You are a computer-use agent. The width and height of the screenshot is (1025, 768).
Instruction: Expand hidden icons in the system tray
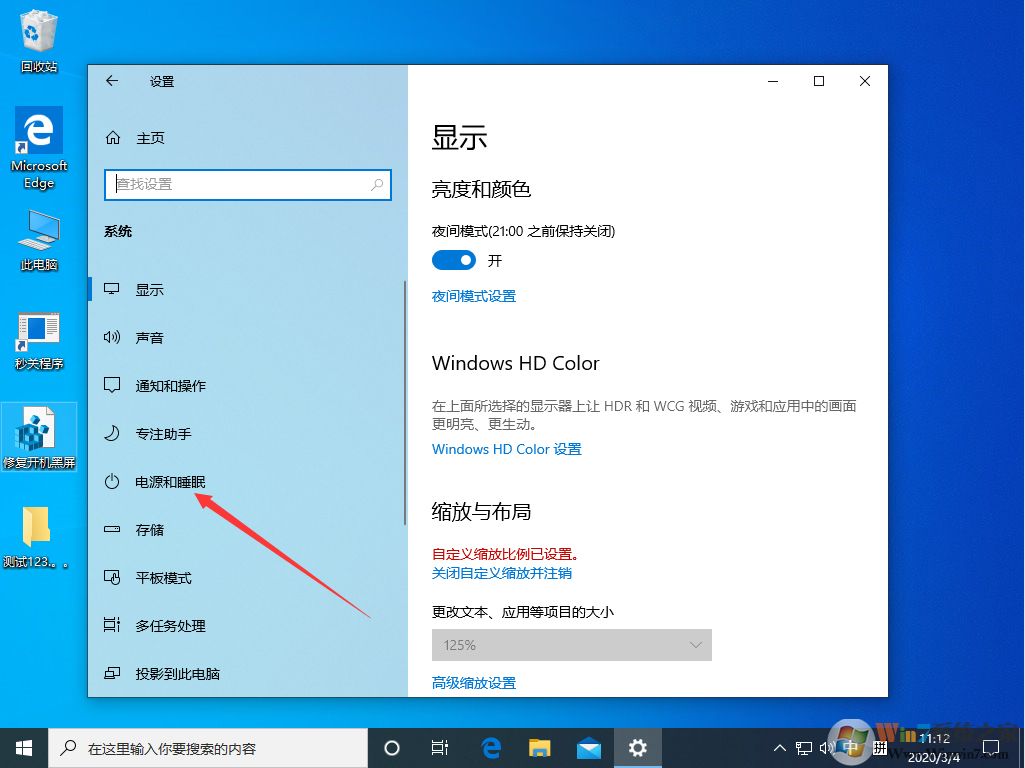tap(779, 747)
